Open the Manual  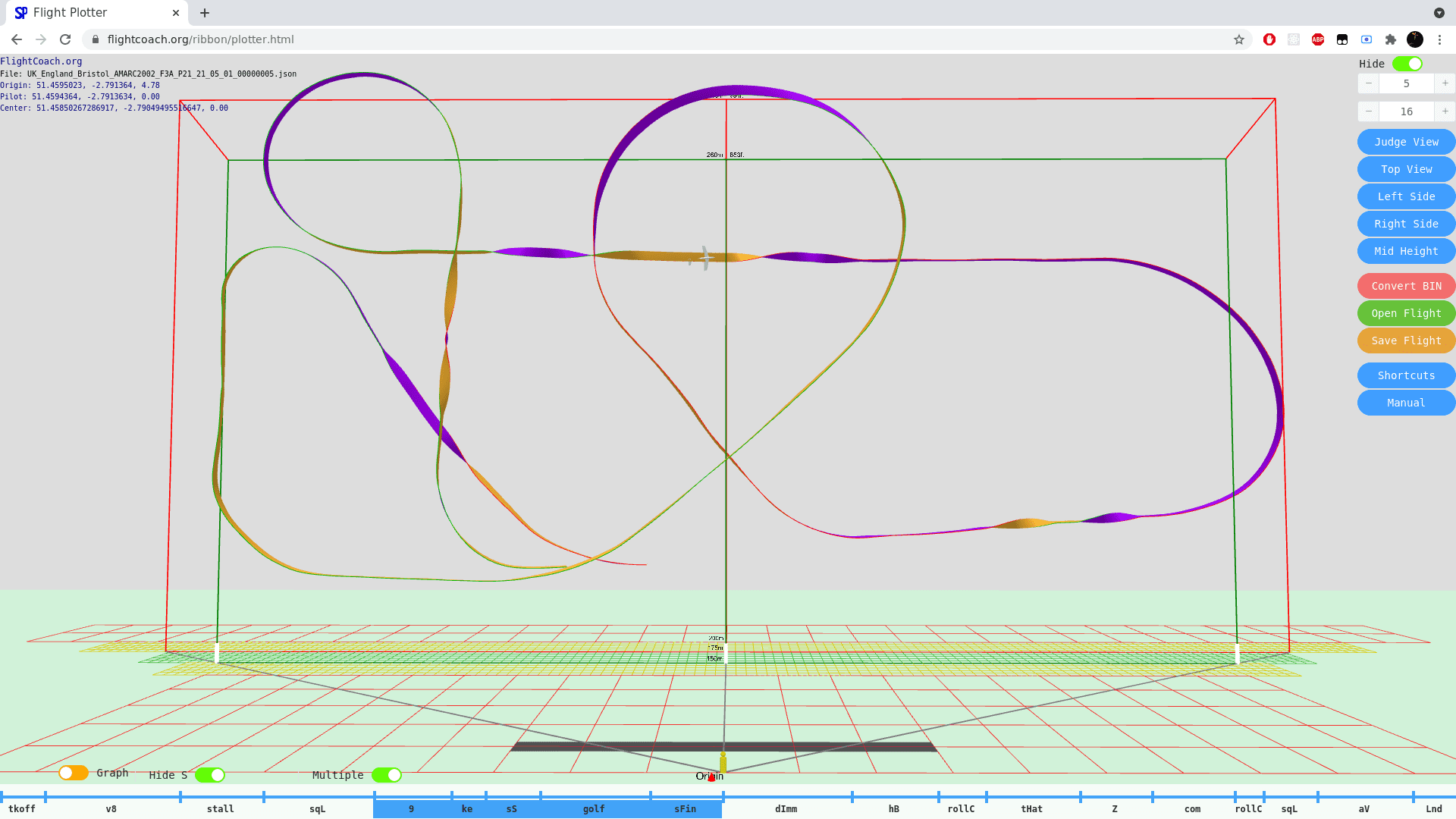1406,403
